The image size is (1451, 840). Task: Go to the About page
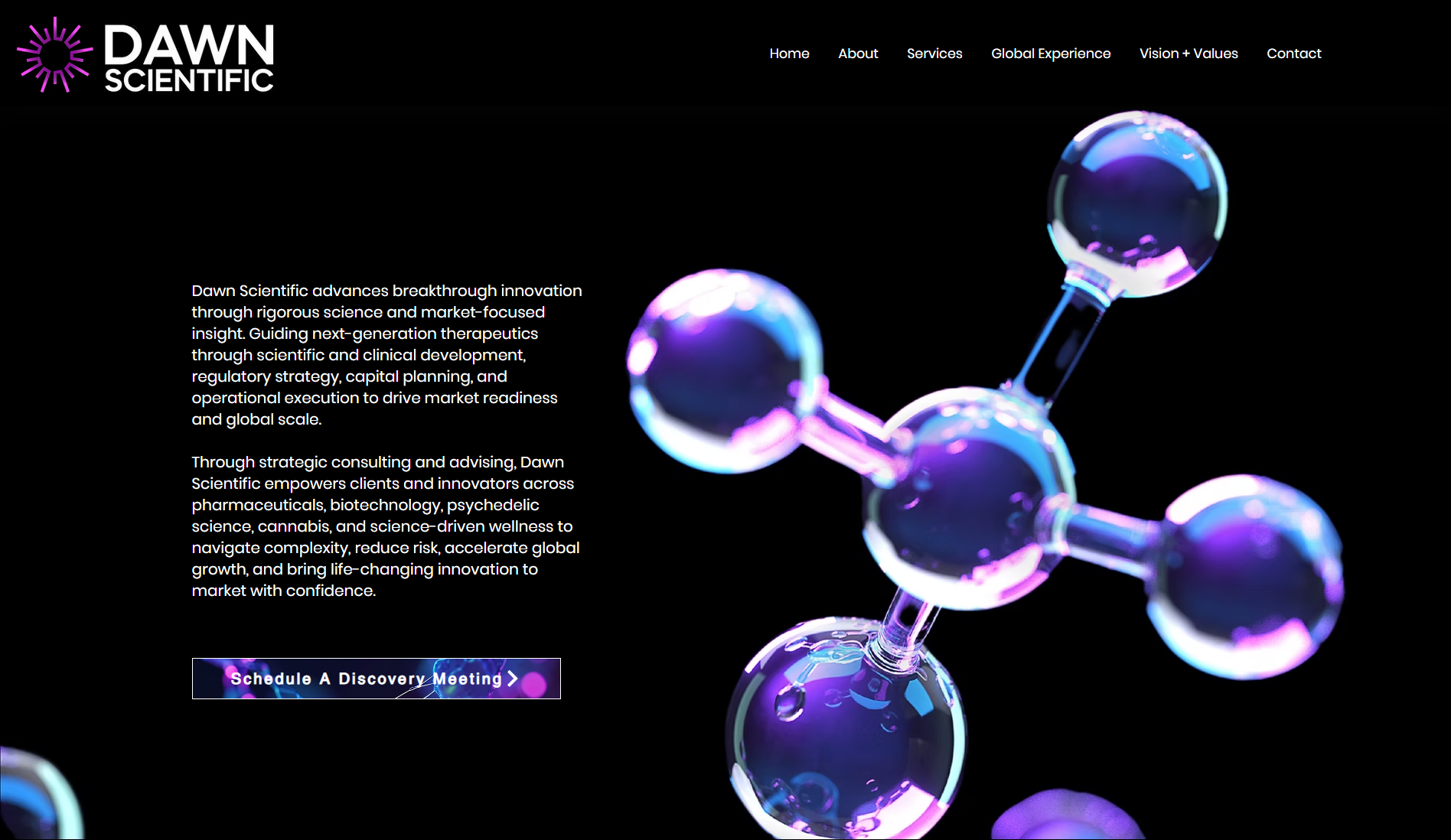point(858,54)
